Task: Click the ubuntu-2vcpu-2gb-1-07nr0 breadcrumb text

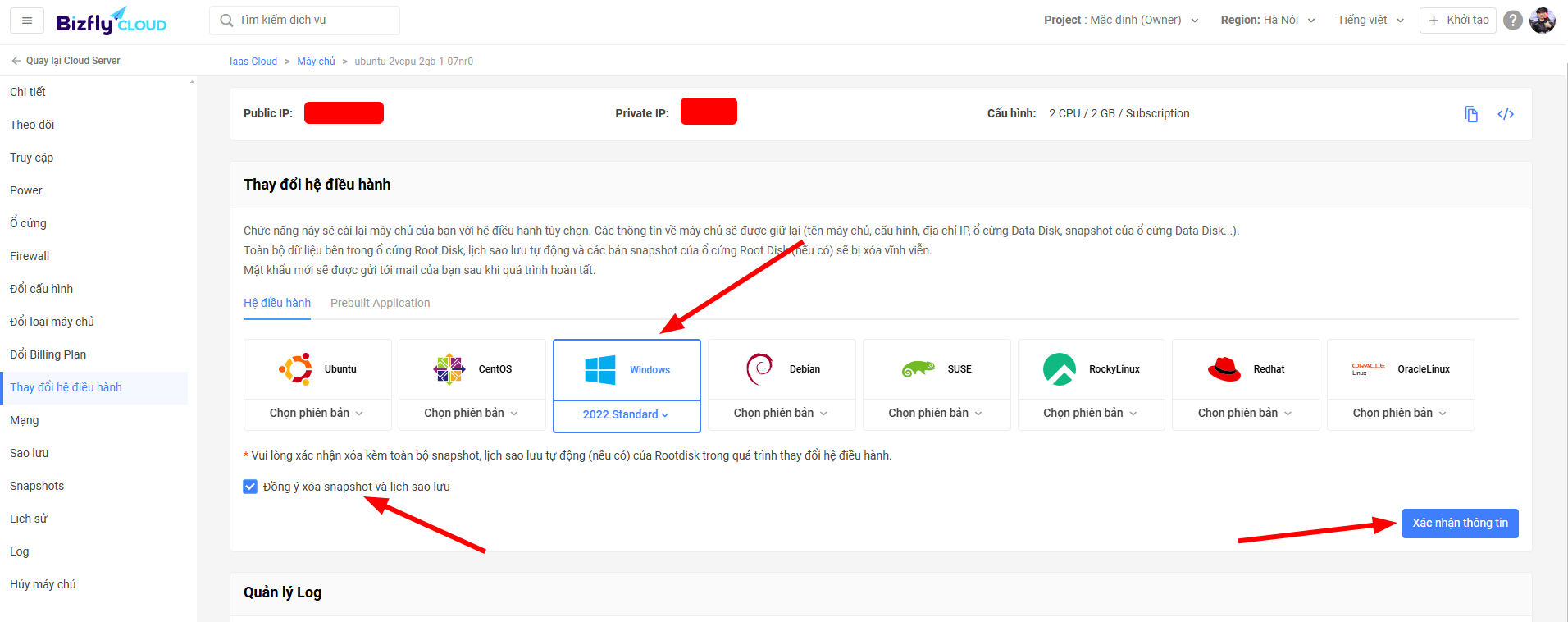Action: pyautogui.click(x=414, y=62)
